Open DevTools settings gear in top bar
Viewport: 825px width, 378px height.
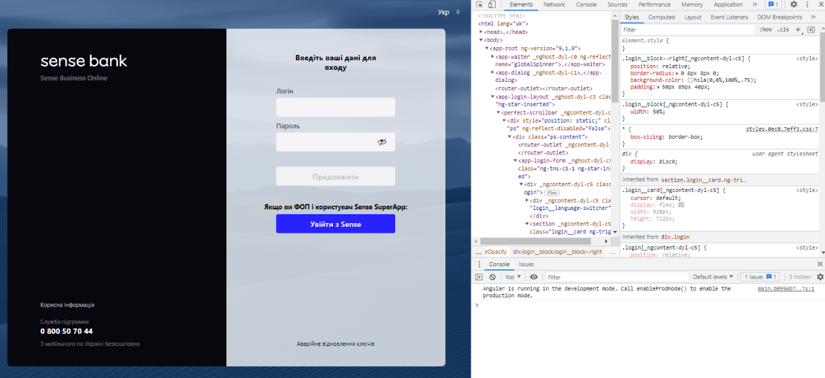click(794, 4)
